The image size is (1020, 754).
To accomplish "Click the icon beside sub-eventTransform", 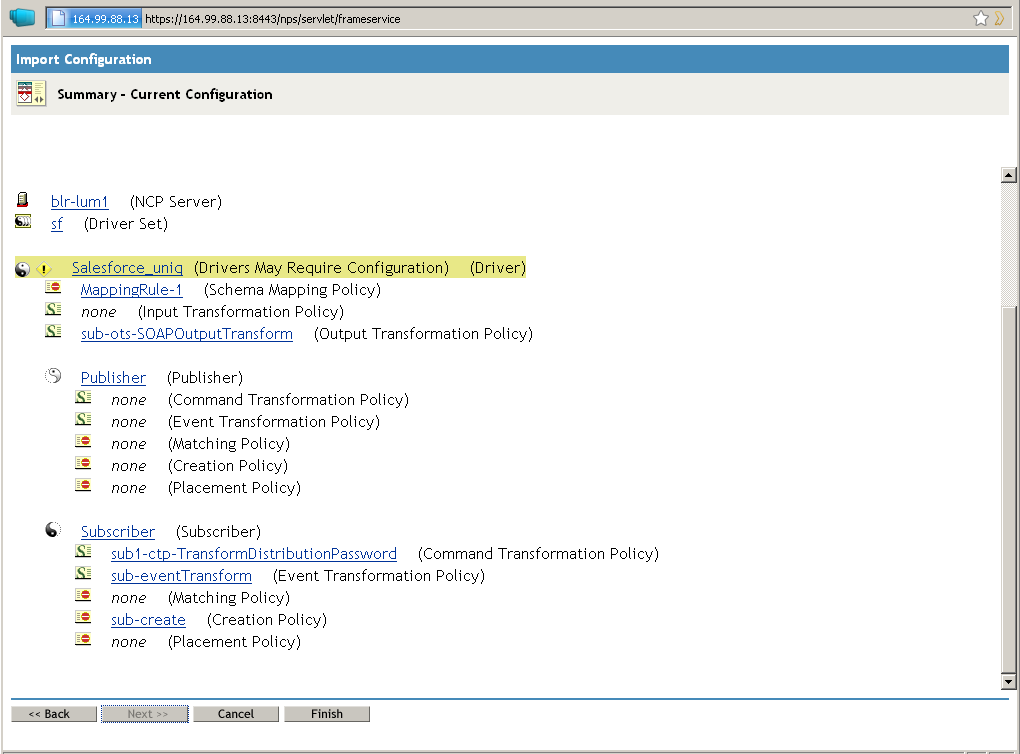I will click(83, 574).
